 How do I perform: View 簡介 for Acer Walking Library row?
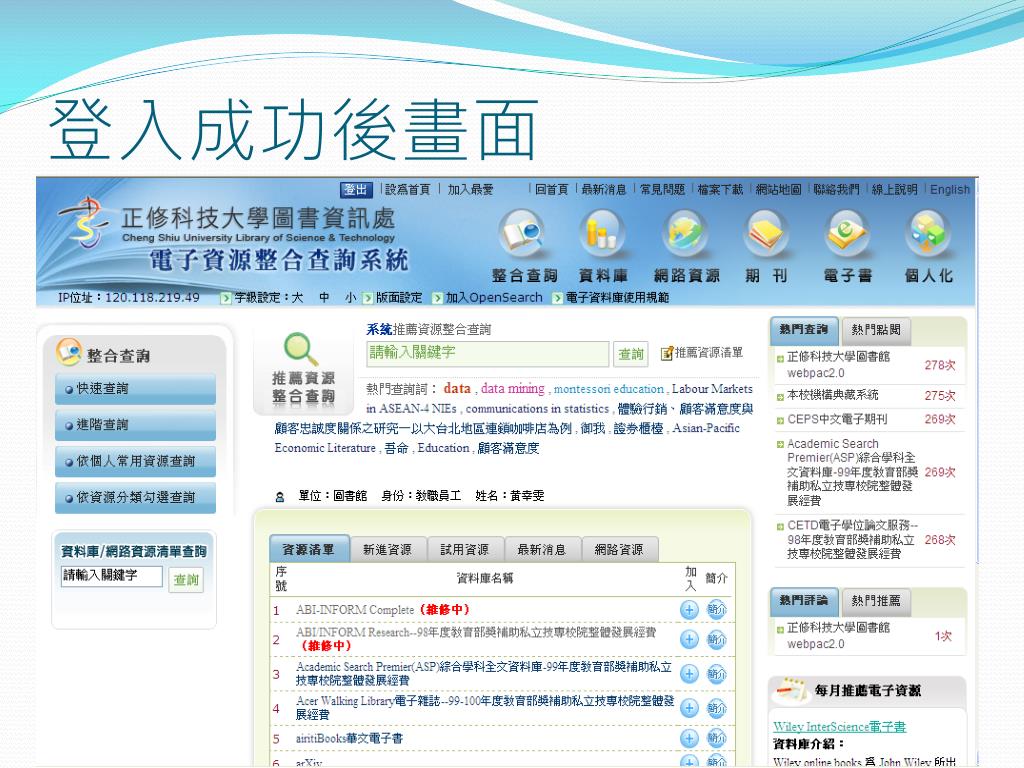(x=716, y=708)
